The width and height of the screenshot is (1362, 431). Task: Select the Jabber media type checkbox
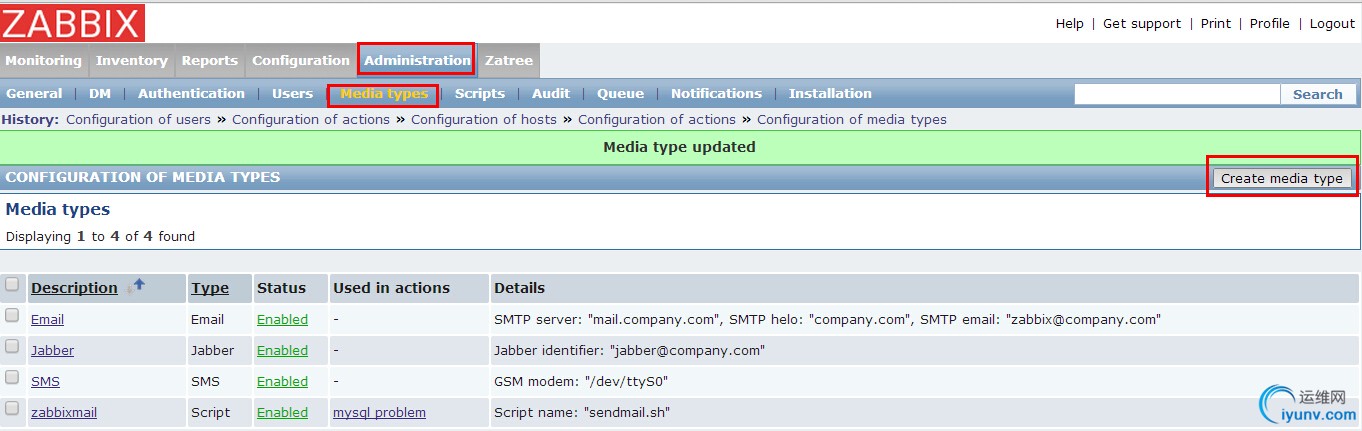12,346
